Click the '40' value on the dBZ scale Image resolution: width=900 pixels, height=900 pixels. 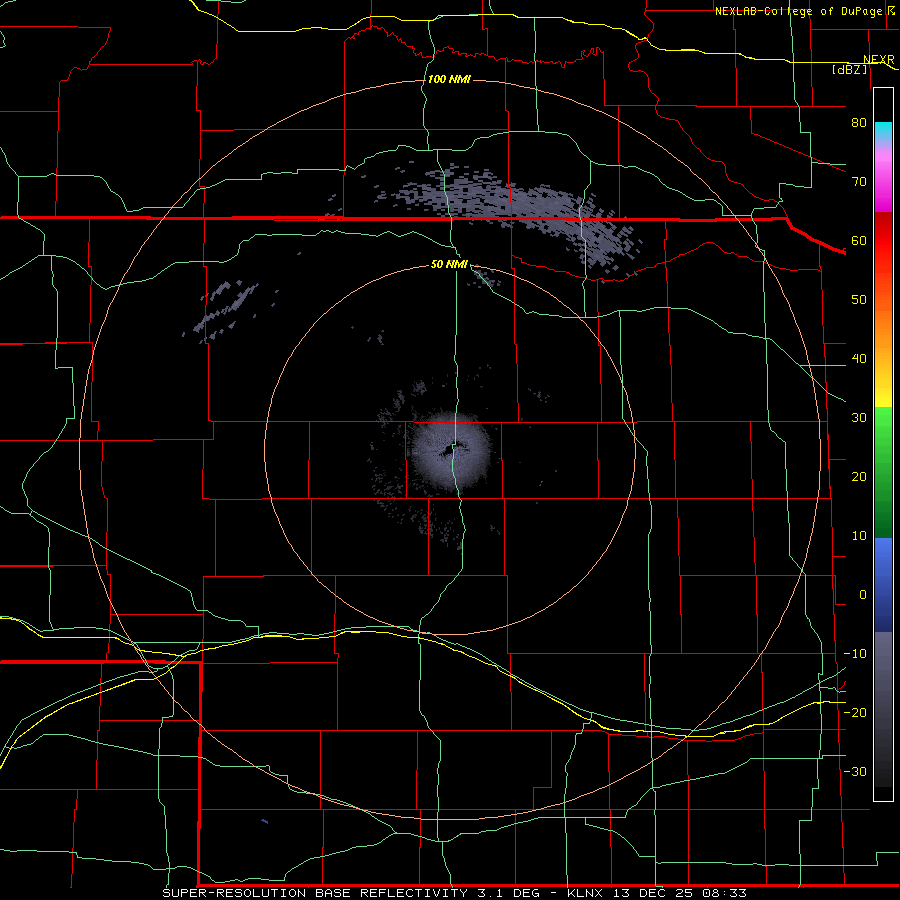859,359
